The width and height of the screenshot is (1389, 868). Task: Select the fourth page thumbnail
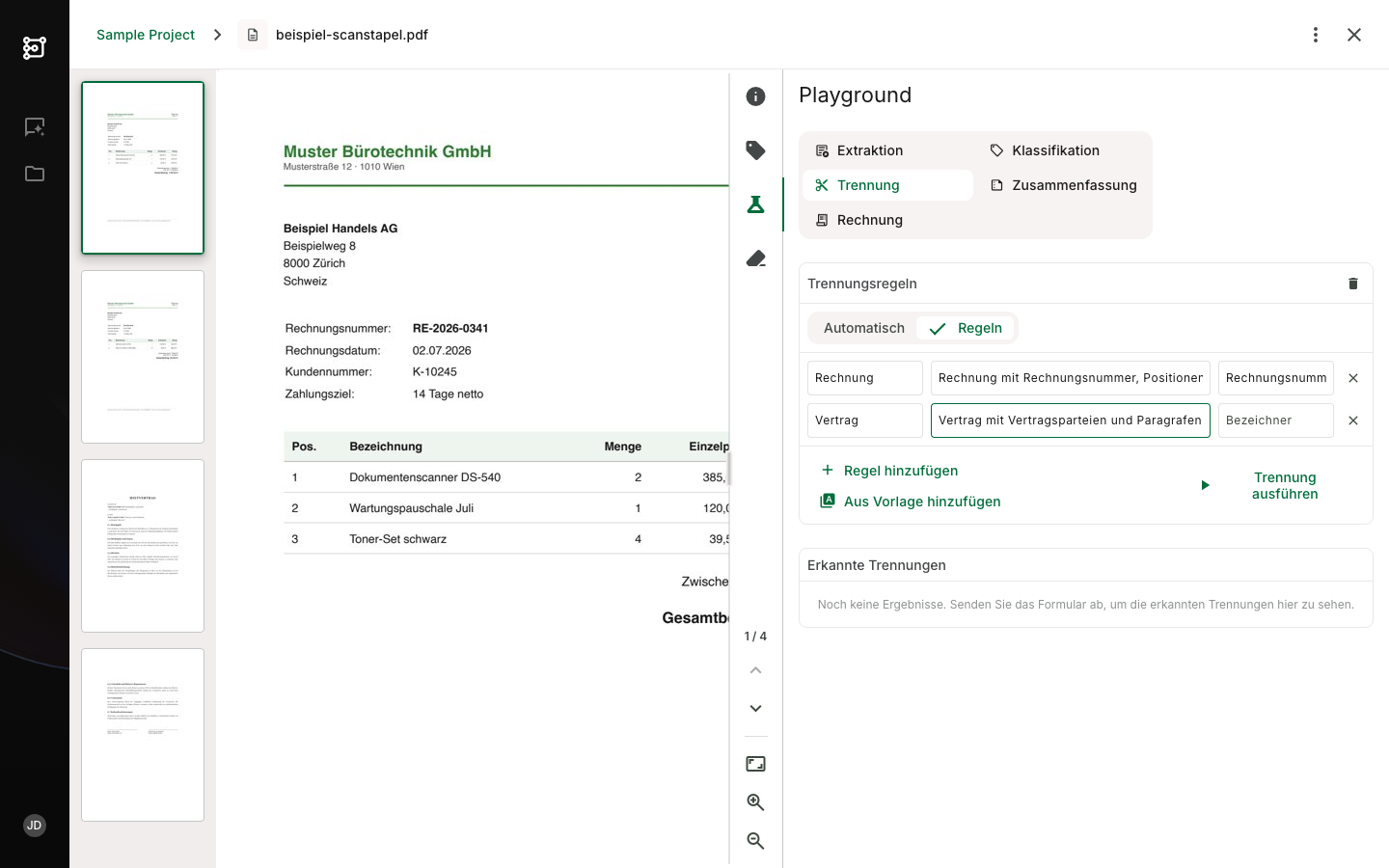143,735
